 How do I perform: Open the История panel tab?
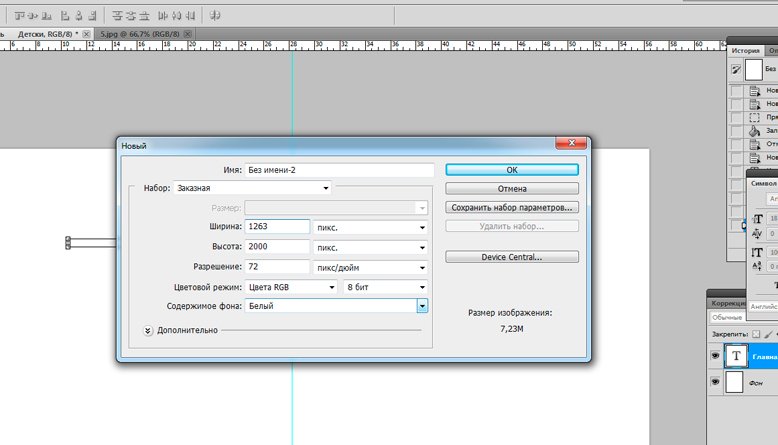[x=745, y=51]
